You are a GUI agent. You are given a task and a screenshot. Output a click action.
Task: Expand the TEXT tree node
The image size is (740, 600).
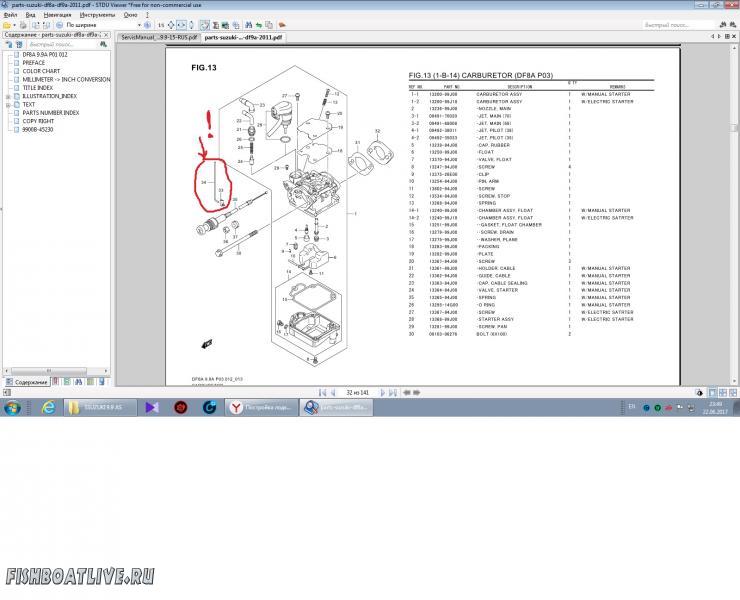pos(8,104)
